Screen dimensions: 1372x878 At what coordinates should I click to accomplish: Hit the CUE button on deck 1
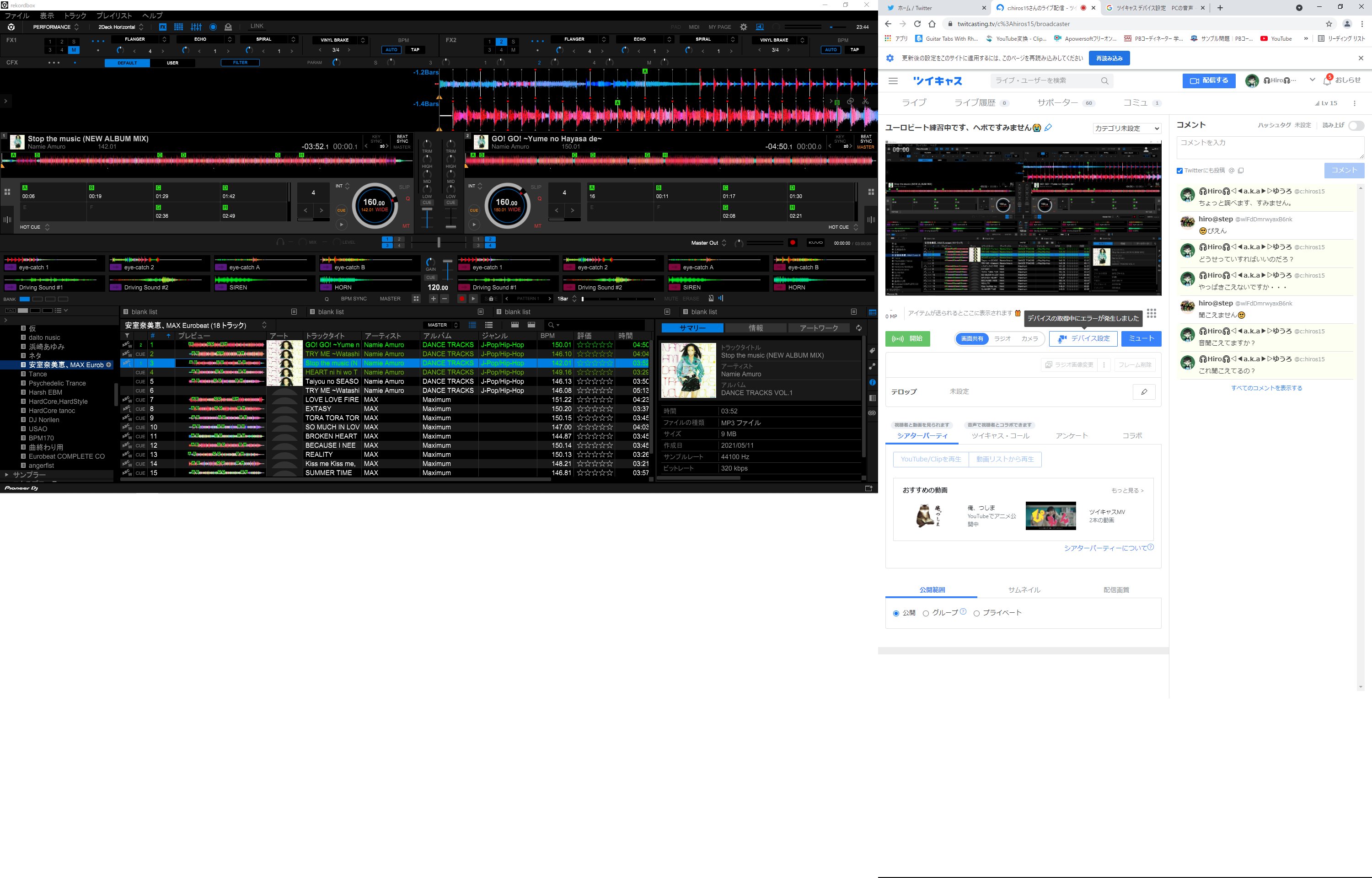tap(341, 210)
